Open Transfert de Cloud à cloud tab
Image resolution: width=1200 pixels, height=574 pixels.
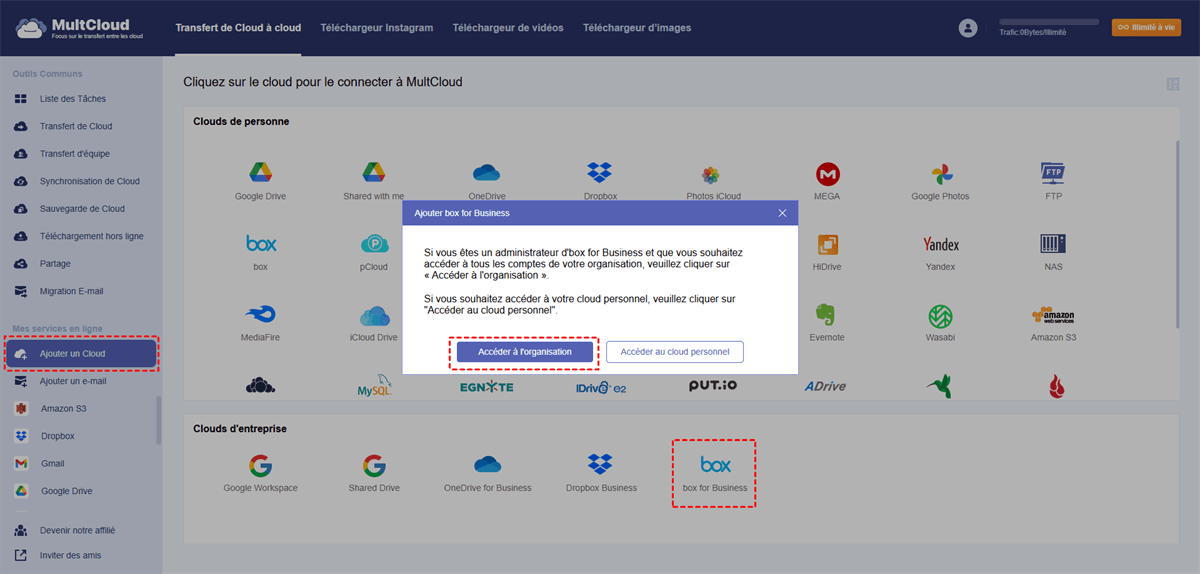(238, 28)
